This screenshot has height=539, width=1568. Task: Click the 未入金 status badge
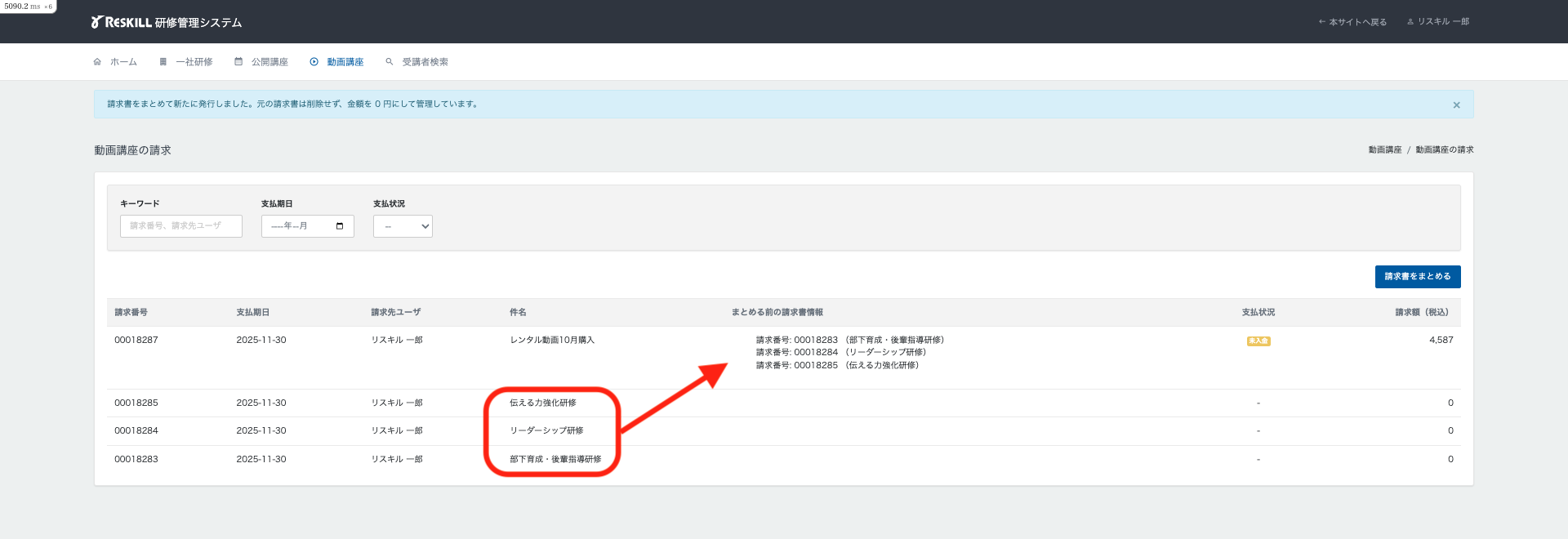tap(1258, 341)
